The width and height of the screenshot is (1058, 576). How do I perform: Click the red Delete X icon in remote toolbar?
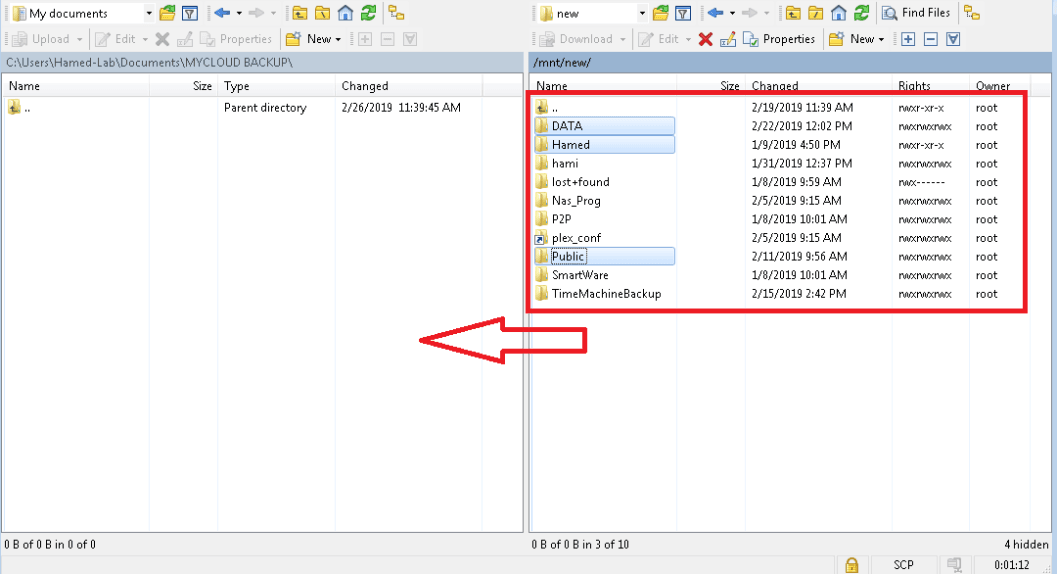point(706,39)
